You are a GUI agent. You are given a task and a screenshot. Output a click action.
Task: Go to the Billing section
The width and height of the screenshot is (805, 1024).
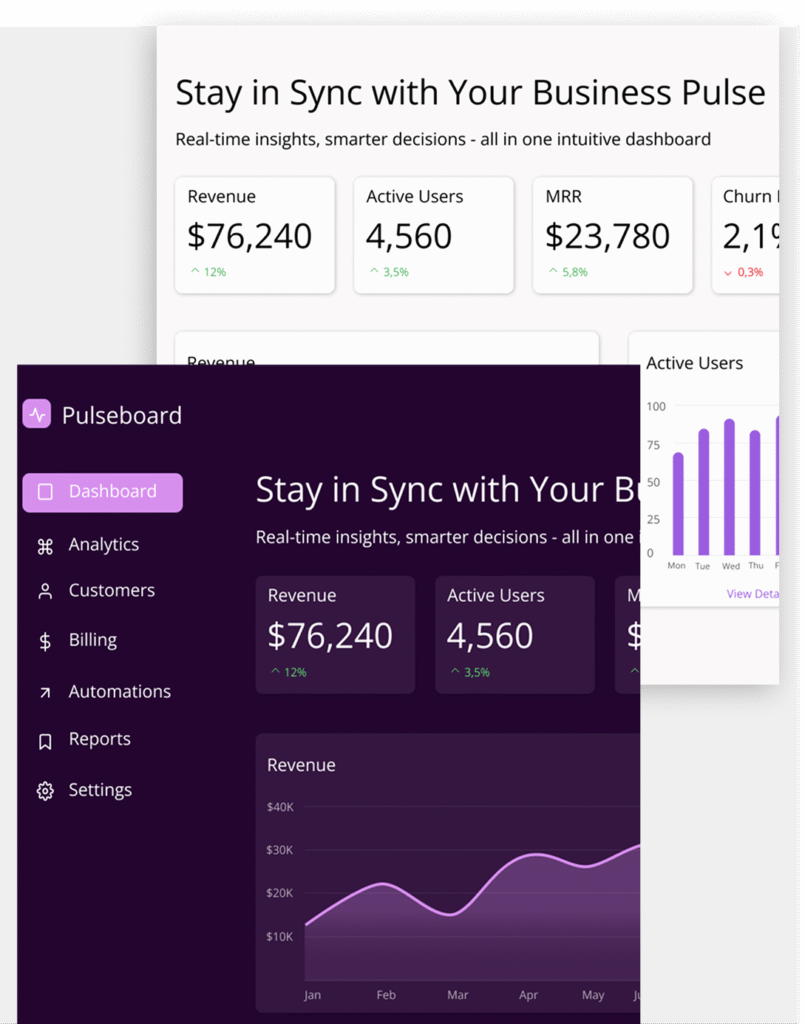point(92,640)
